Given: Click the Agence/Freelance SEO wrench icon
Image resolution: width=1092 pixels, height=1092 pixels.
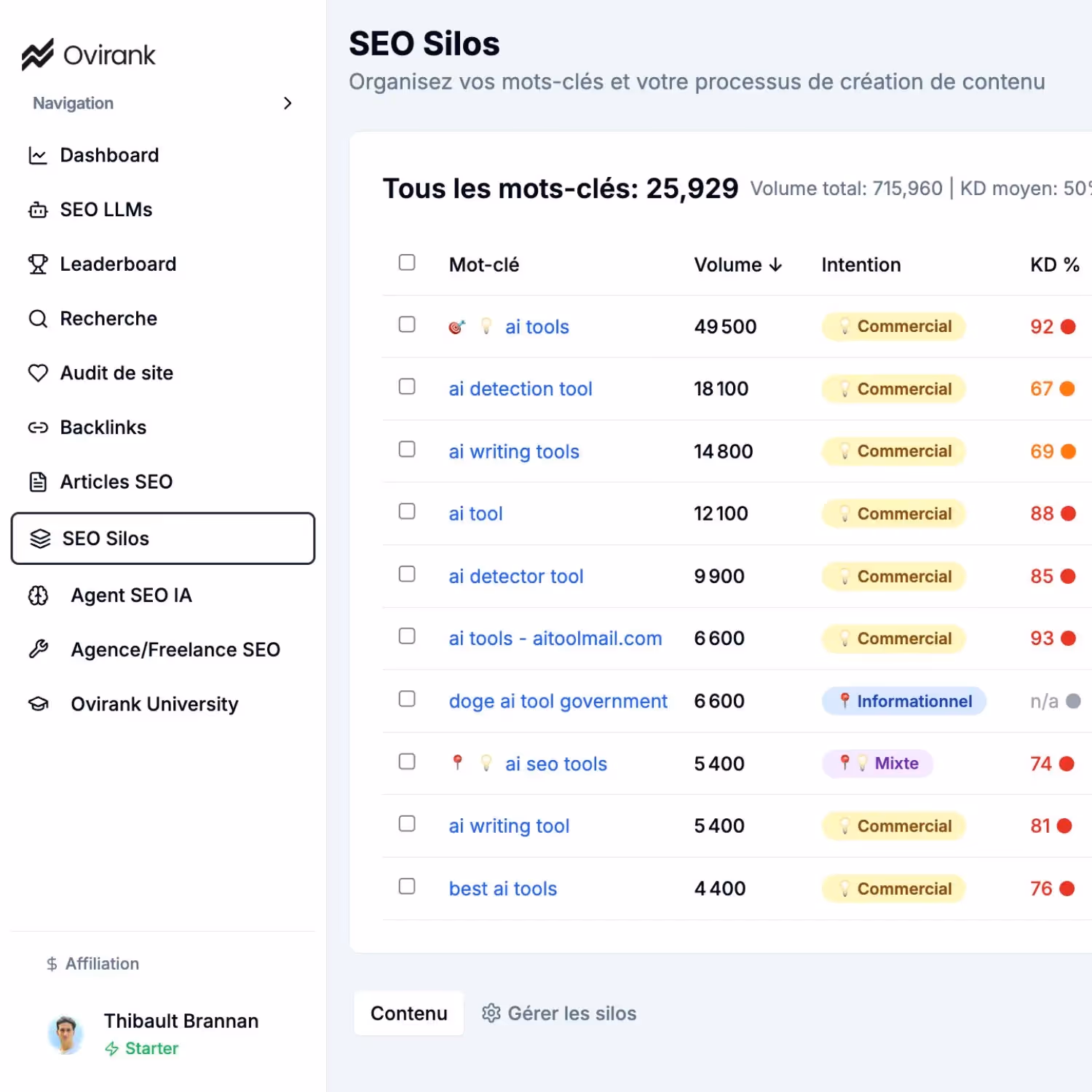Looking at the screenshot, I should (x=38, y=649).
